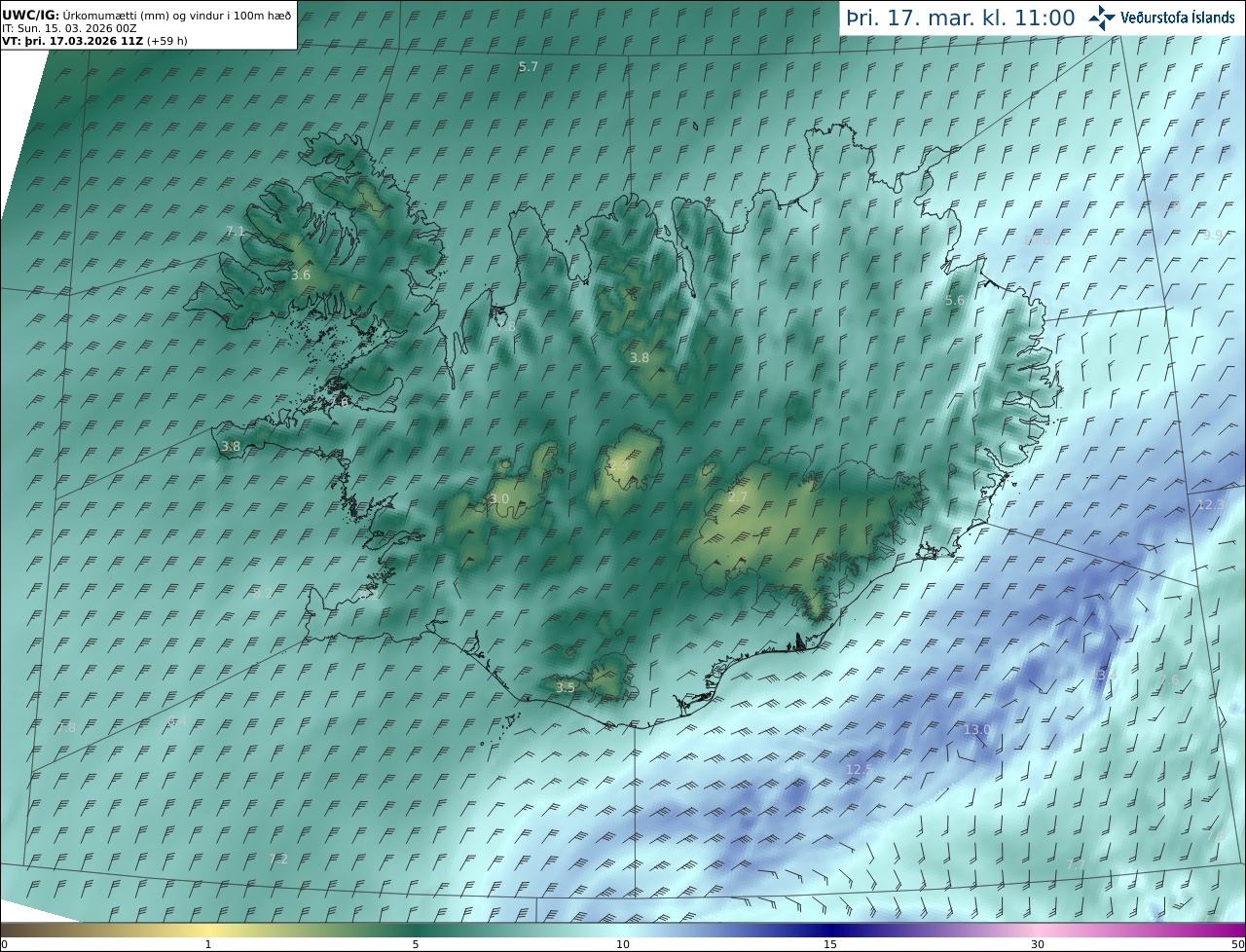Click the 1 tick label on the color scale
Viewport: 1246px width, 952px height.
208,944
